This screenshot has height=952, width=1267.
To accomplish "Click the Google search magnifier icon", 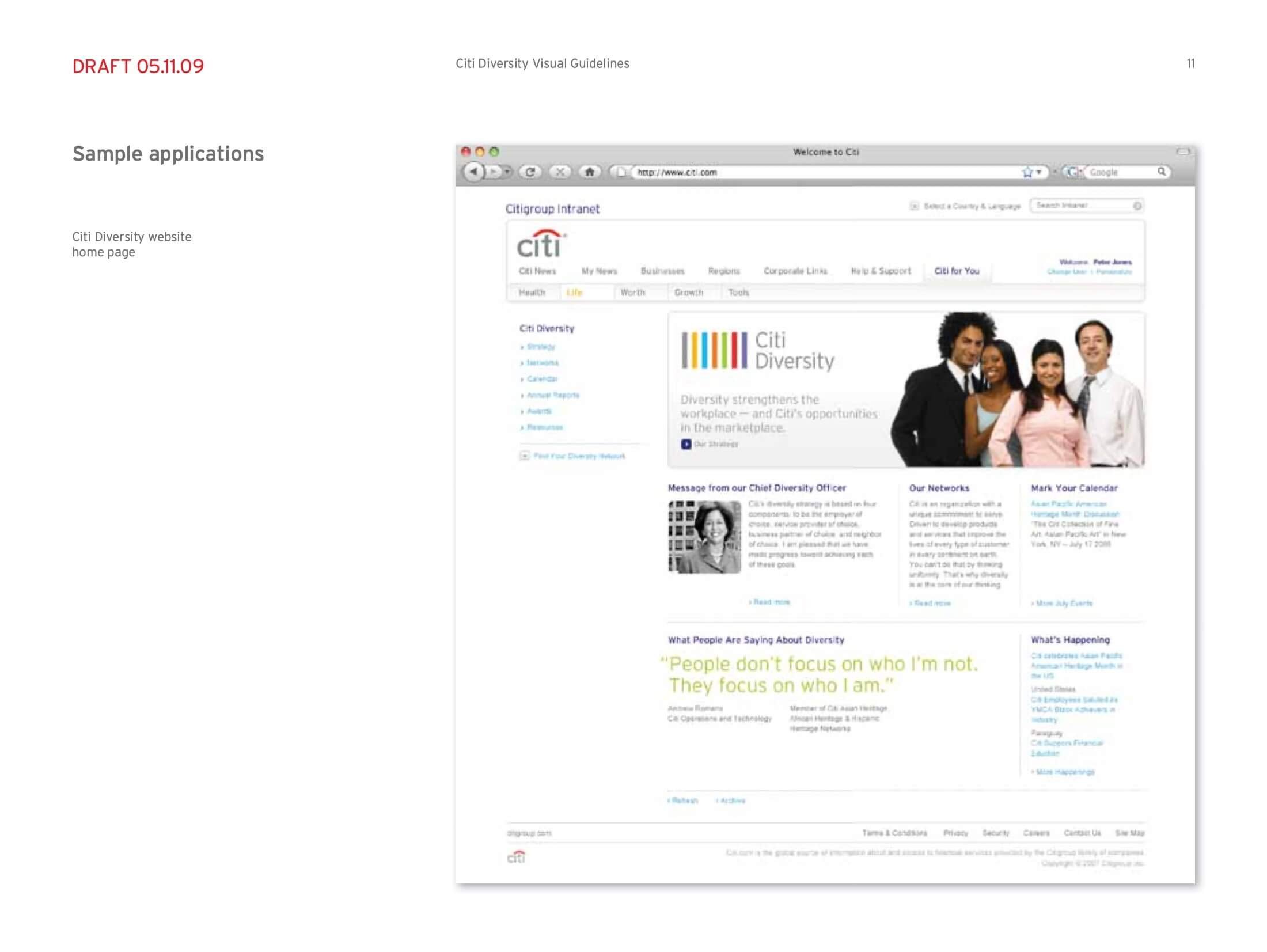I will tap(1162, 172).
